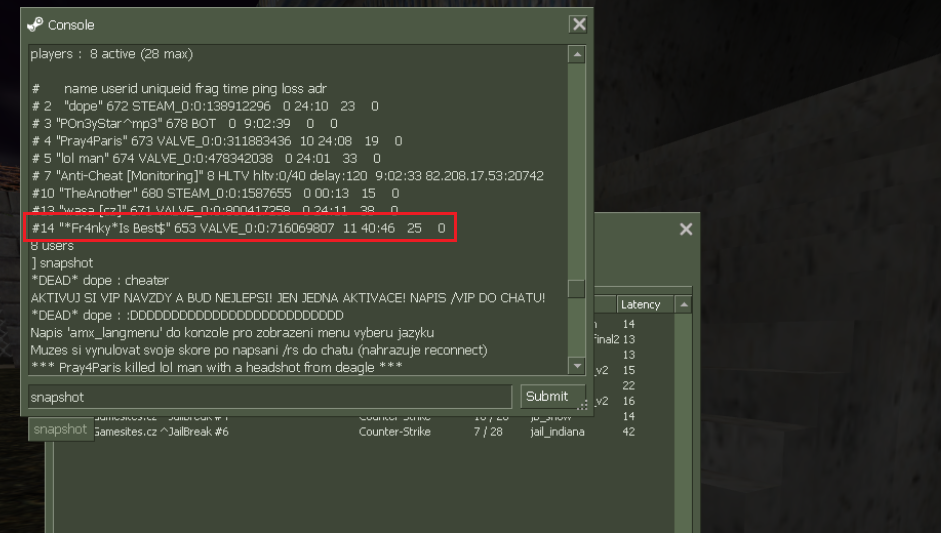Choose the snapshot autocomplete suggestion
The width and height of the screenshot is (941, 533).
pos(61,429)
